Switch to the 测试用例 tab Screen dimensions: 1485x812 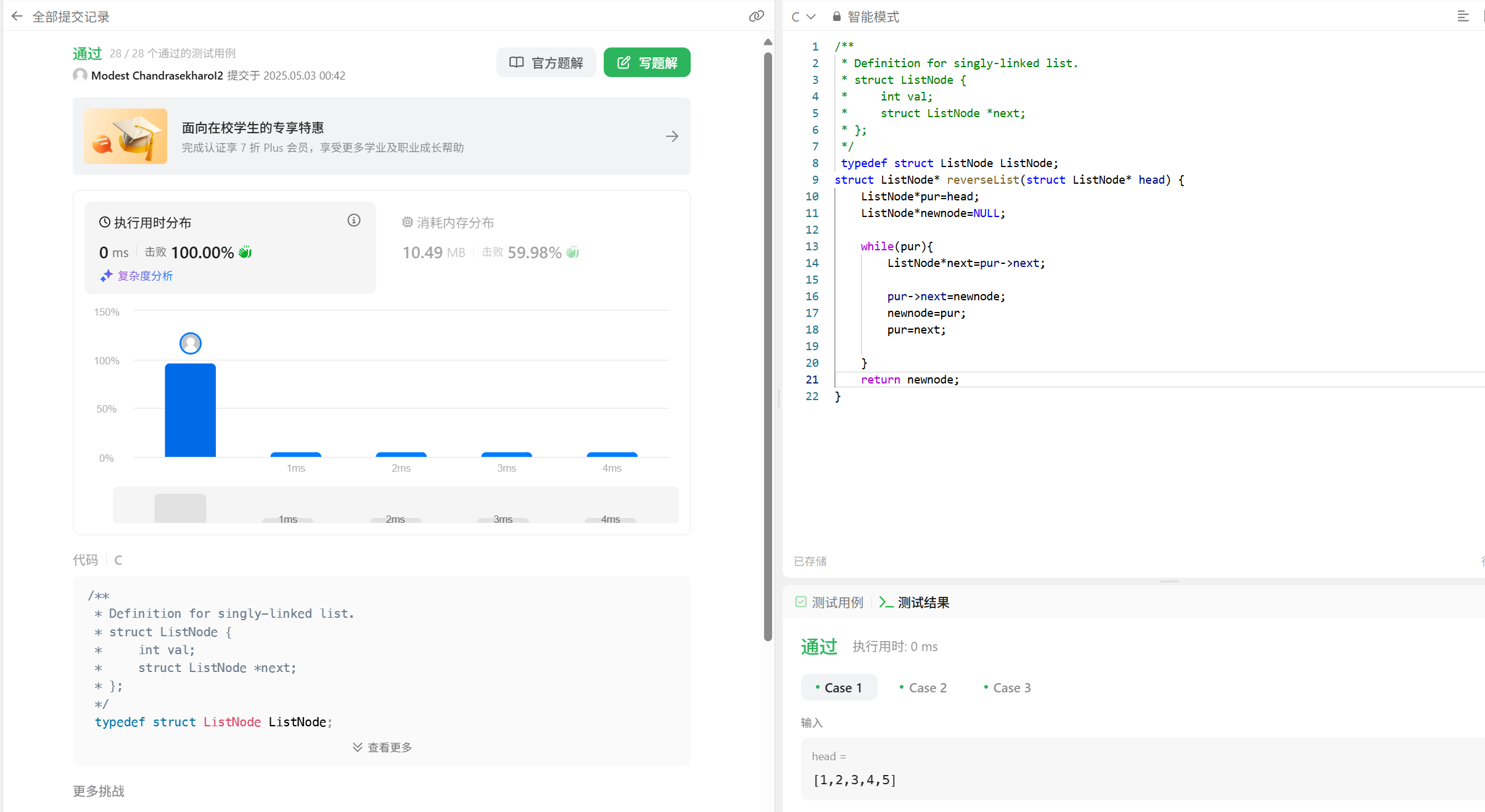click(x=829, y=602)
